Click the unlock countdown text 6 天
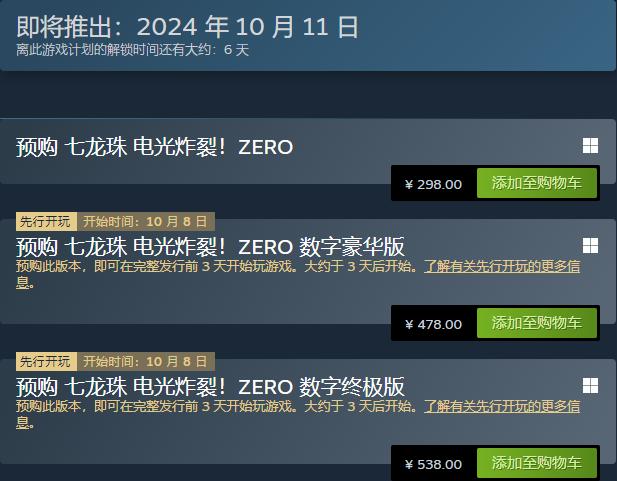This screenshot has height=481, width=617. coord(236,50)
